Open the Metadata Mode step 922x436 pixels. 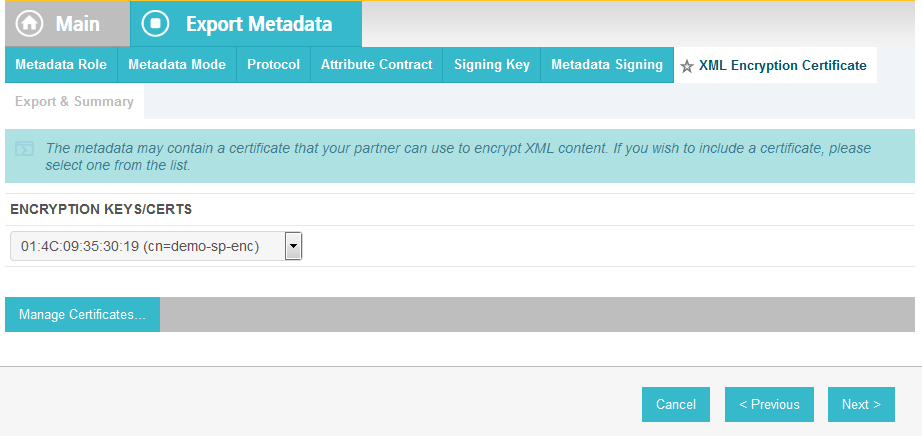pyautogui.click(x=177, y=65)
